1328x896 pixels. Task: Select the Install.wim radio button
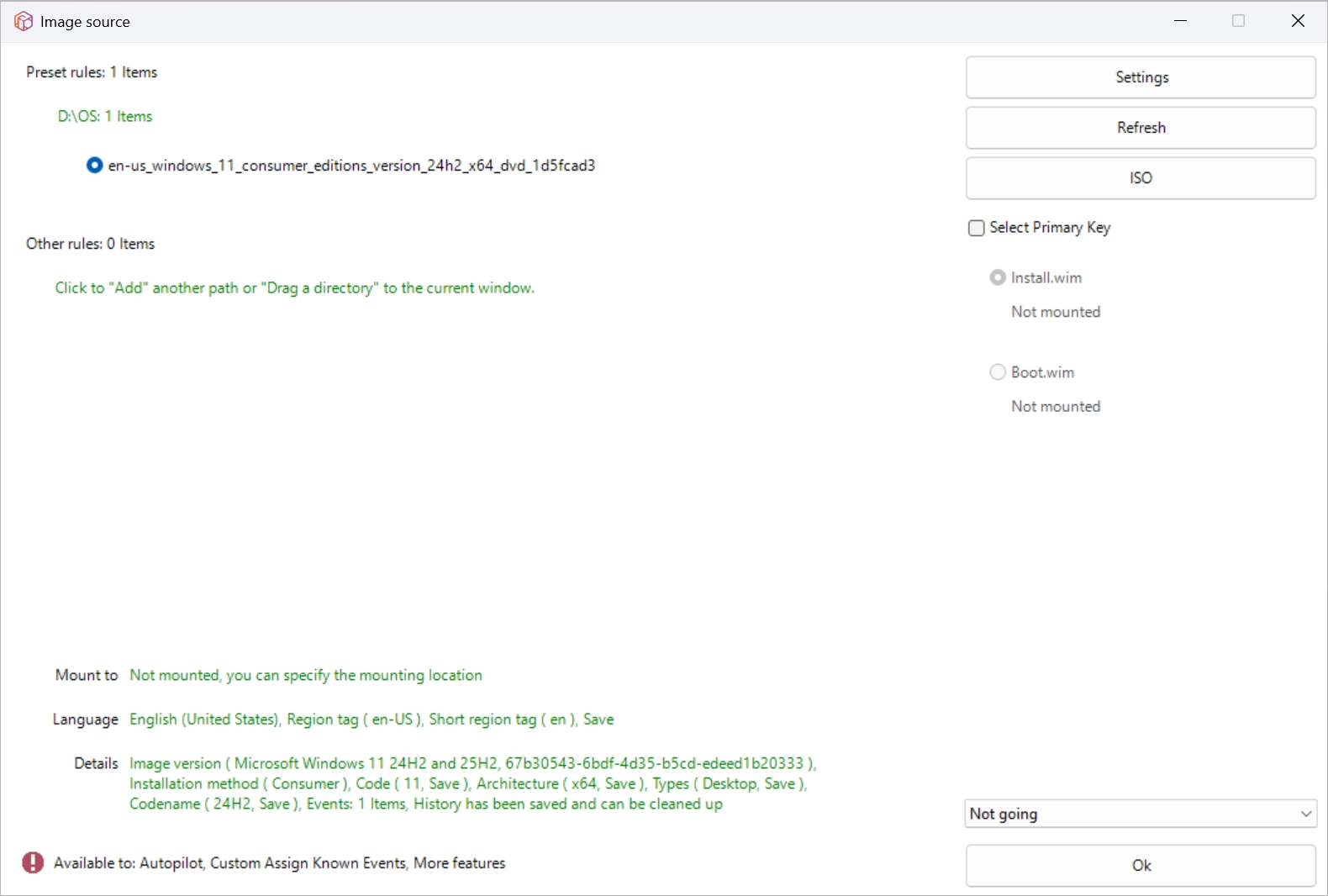pos(998,277)
